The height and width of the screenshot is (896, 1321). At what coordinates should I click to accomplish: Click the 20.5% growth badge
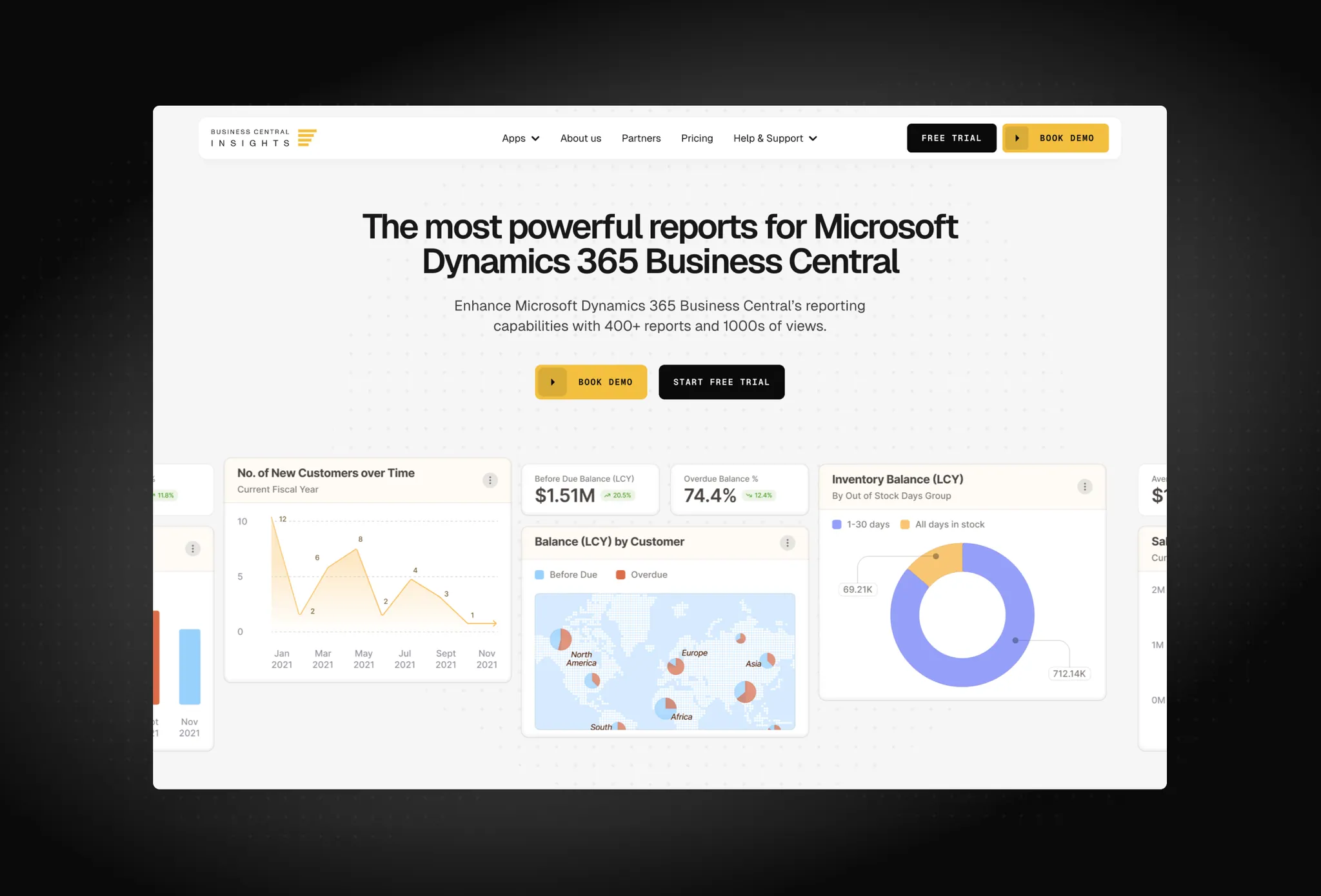(618, 495)
